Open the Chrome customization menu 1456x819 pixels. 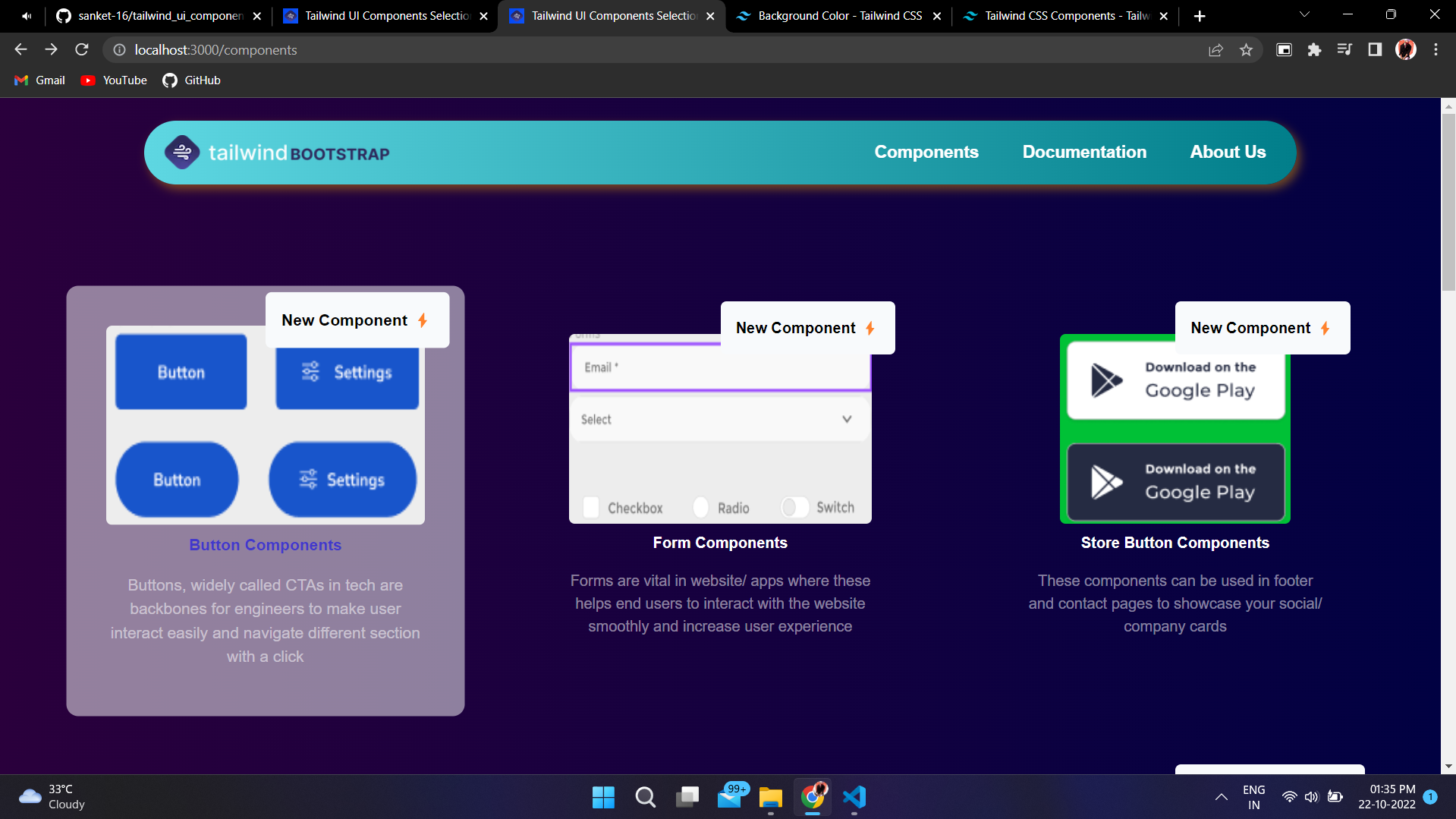tap(1435, 49)
